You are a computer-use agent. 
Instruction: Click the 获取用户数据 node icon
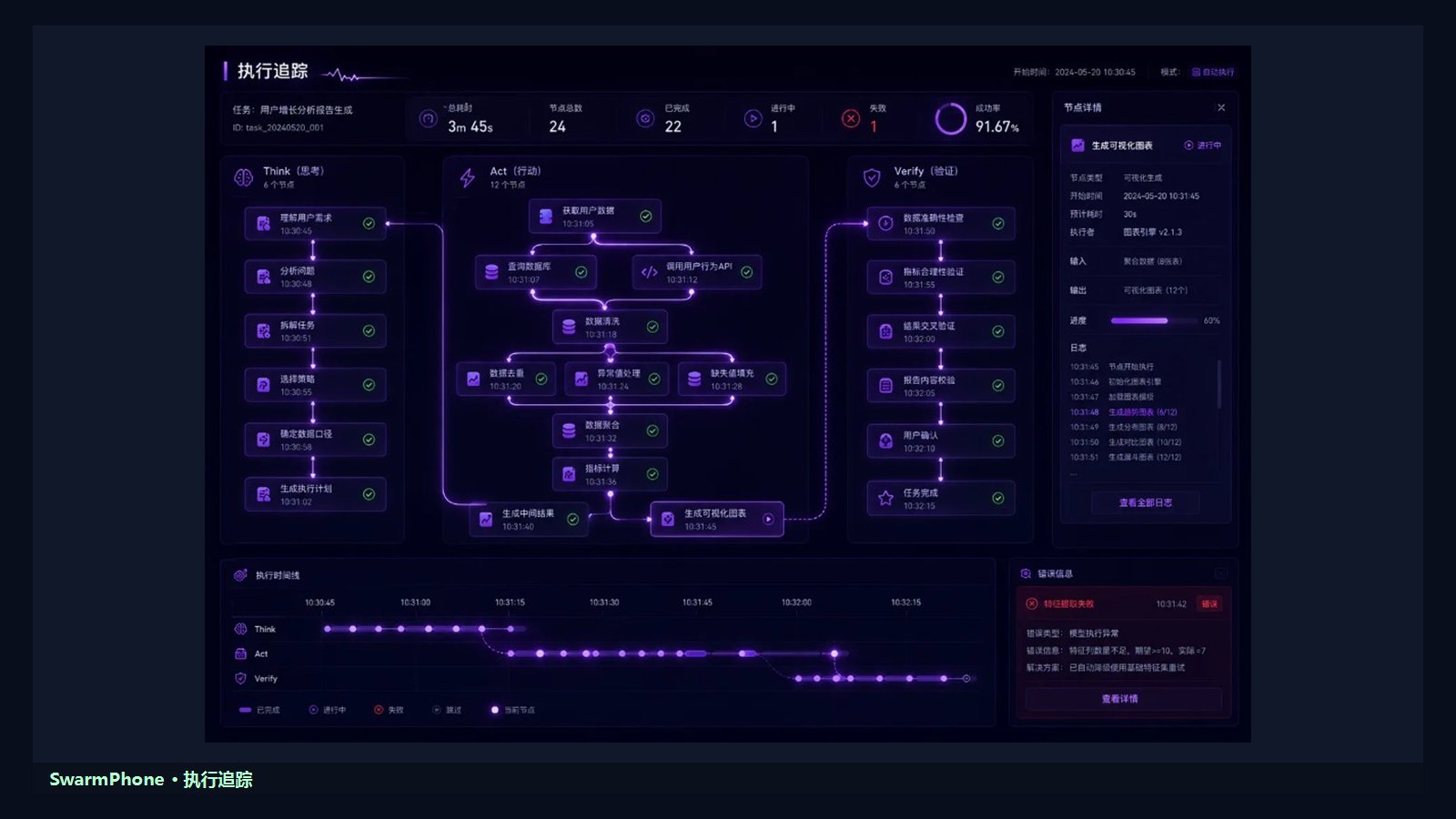point(546,217)
